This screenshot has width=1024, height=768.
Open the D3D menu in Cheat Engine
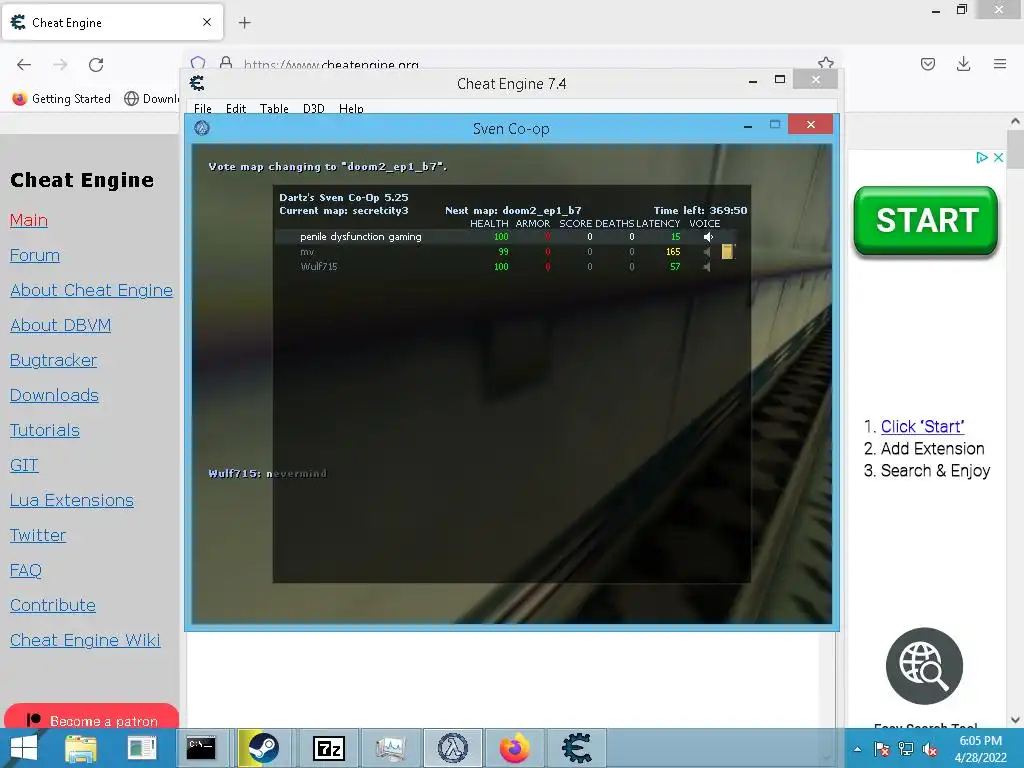coord(313,108)
